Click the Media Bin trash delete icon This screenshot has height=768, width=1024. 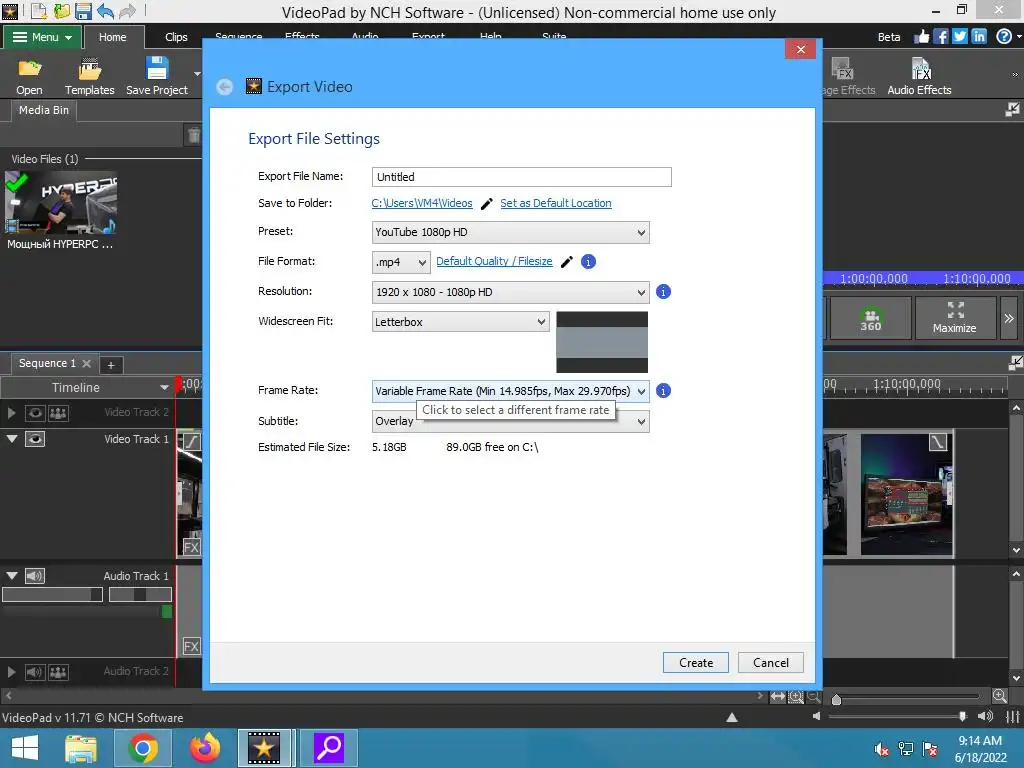(194, 135)
